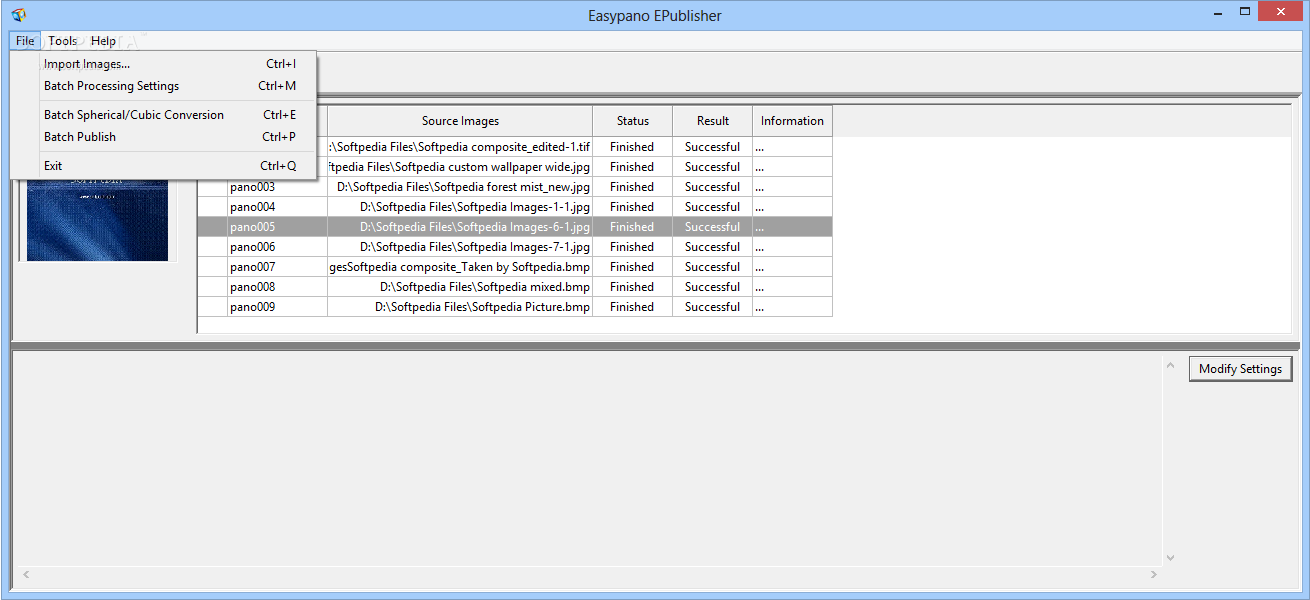Select the pano007 row name

click(x=252, y=267)
